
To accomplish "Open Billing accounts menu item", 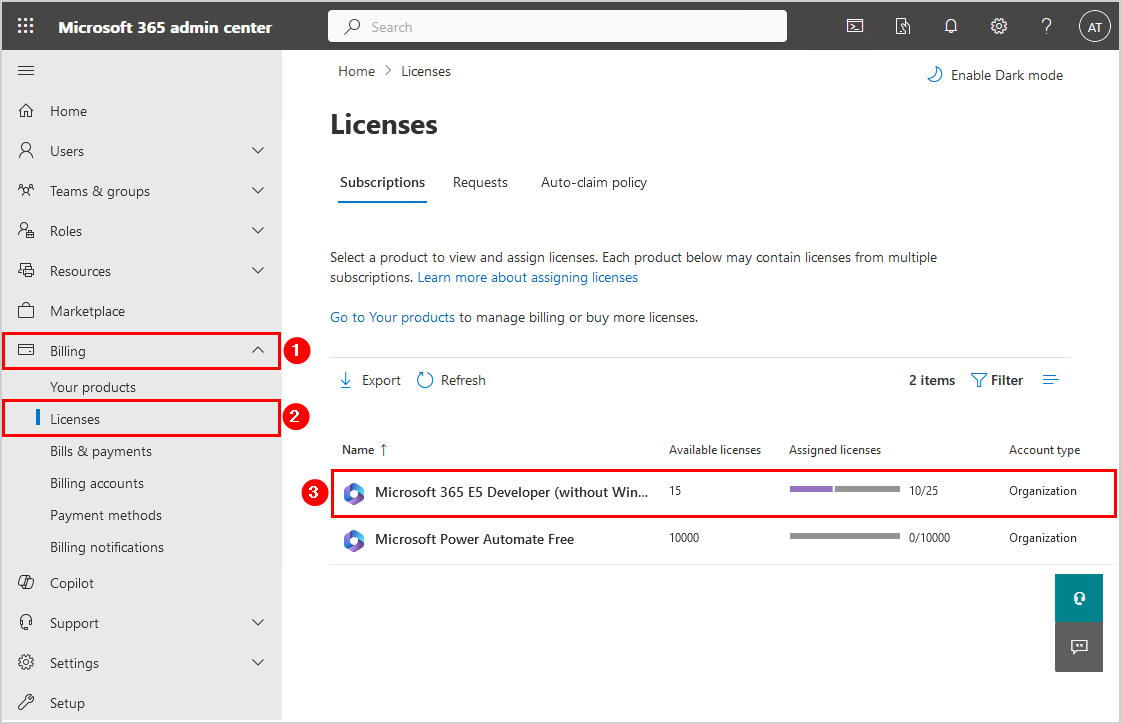I will (x=97, y=483).
